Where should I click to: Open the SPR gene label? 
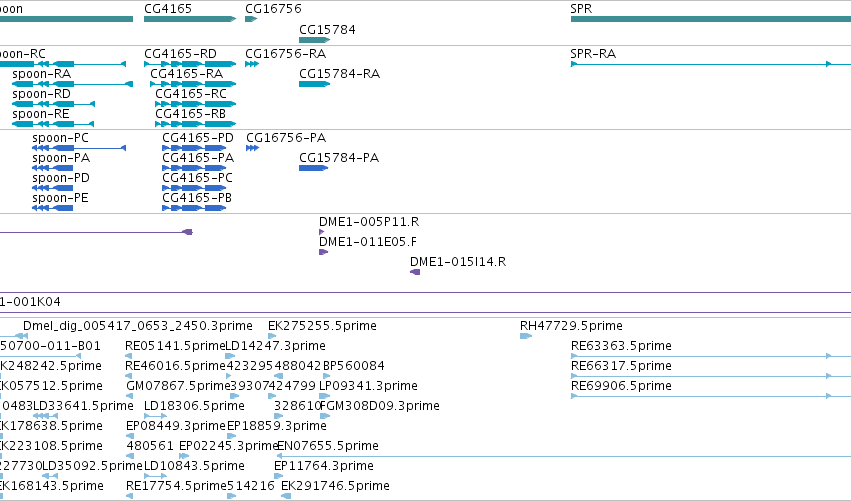click(581, 9)
